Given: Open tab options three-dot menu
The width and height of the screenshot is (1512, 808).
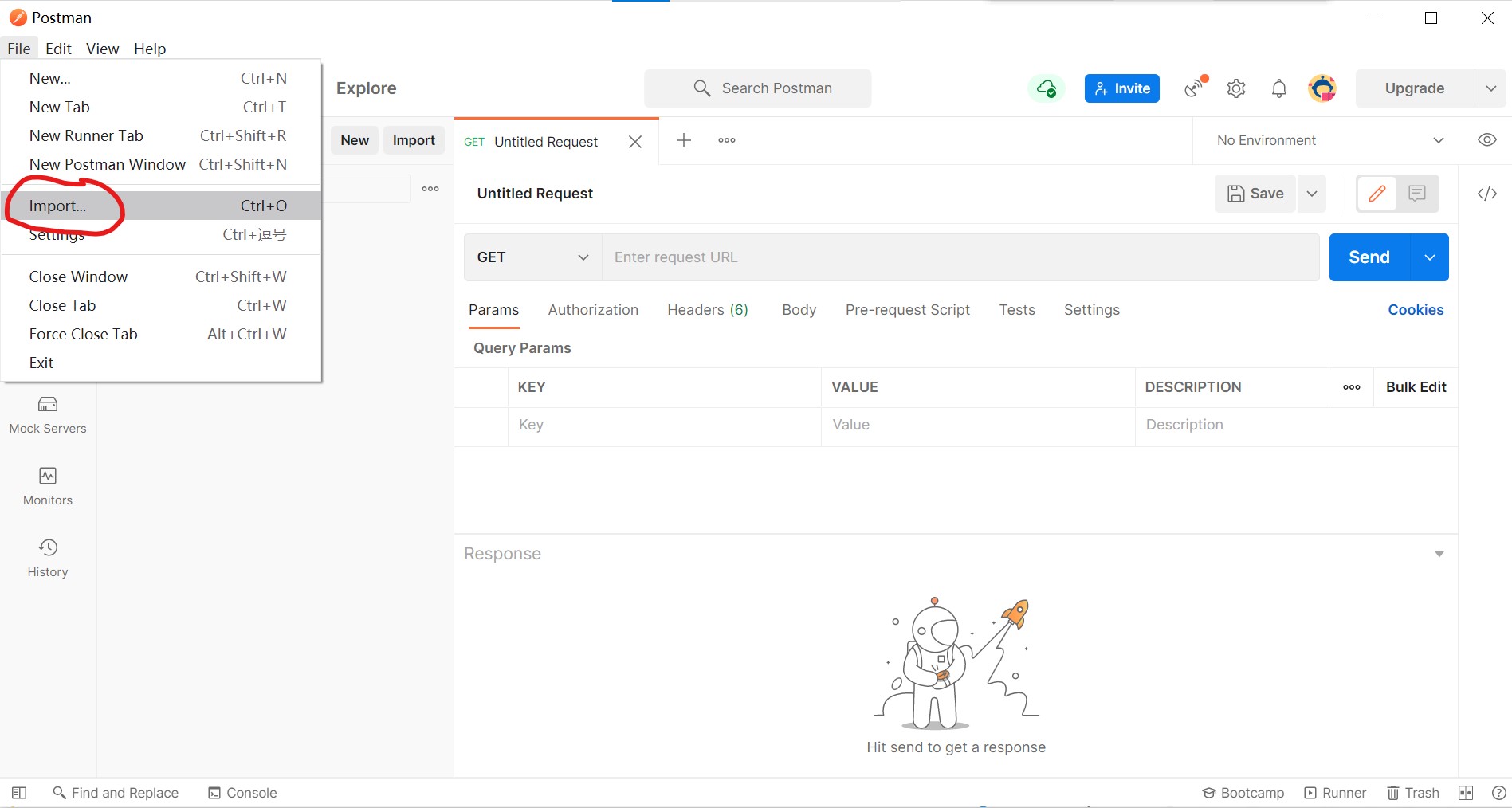Looking at the screenshot, I should pyautogui.click(x=727, y=140).
